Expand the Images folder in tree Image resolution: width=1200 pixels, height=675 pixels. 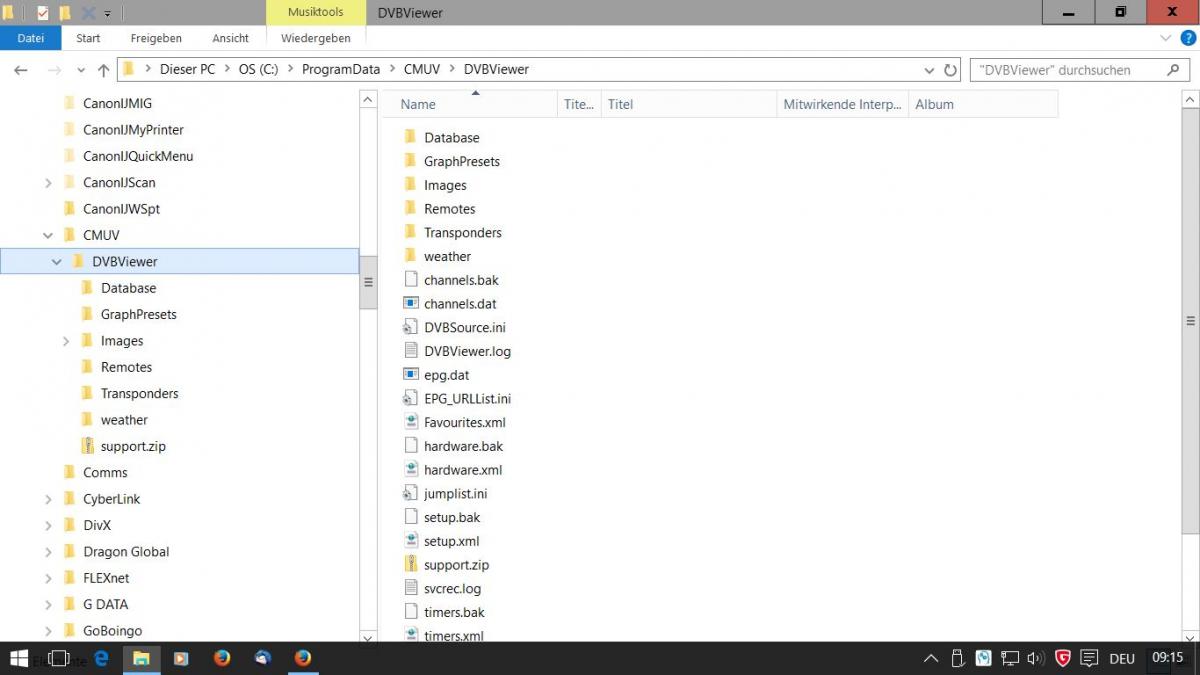66,341
